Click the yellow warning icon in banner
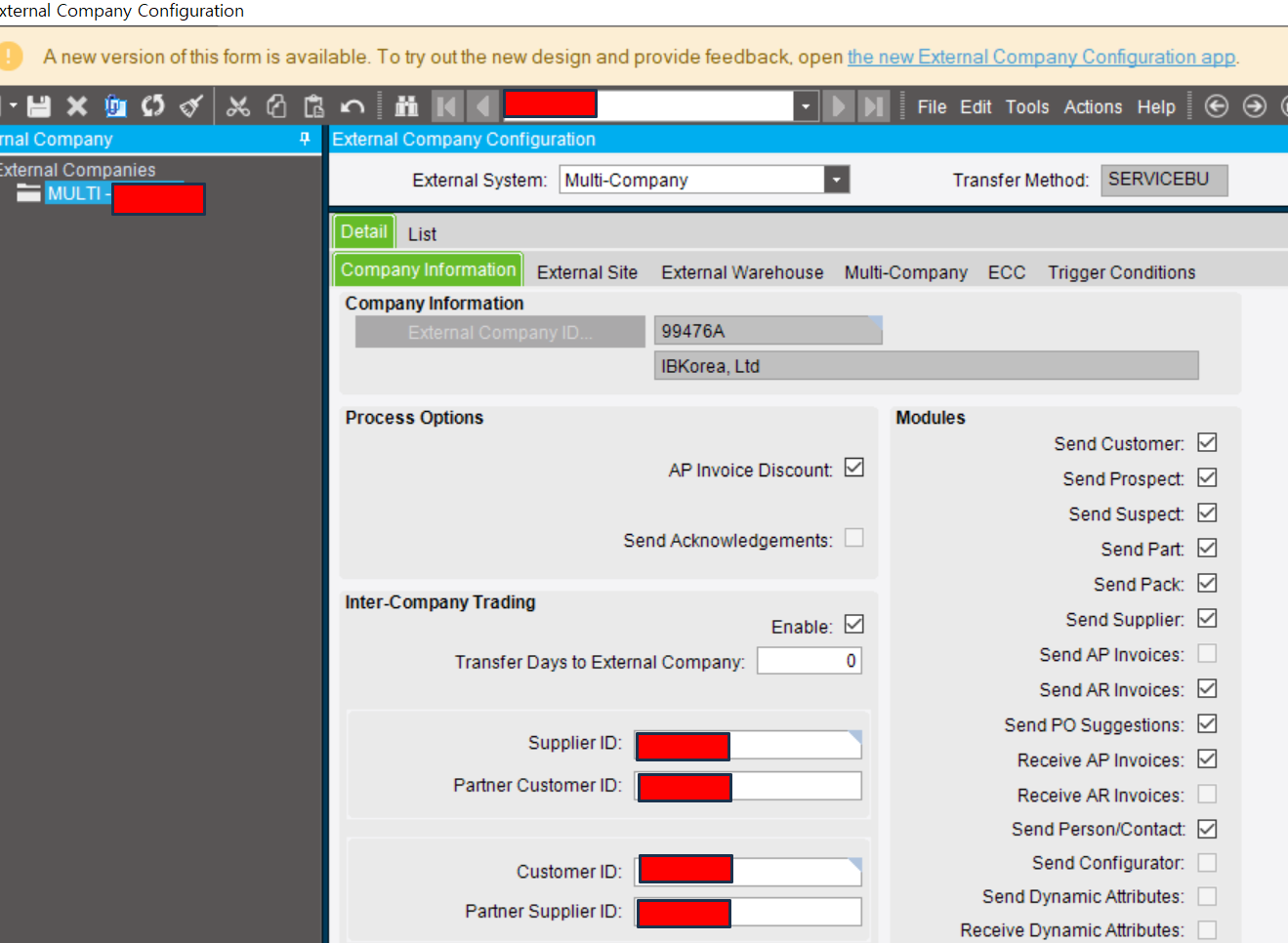 [x=9, y=56]
